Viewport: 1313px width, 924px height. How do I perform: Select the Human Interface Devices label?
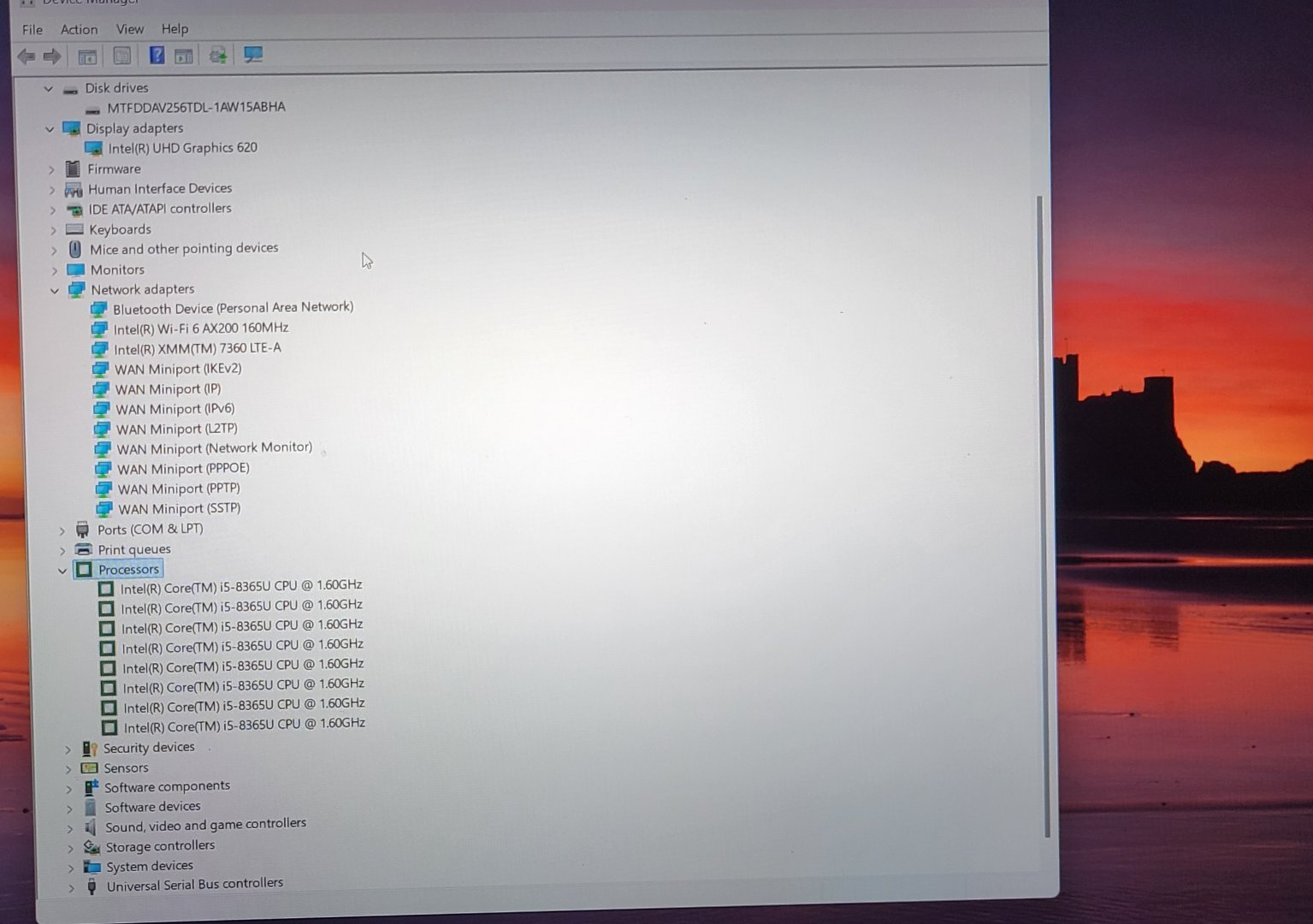coord(159,188)
